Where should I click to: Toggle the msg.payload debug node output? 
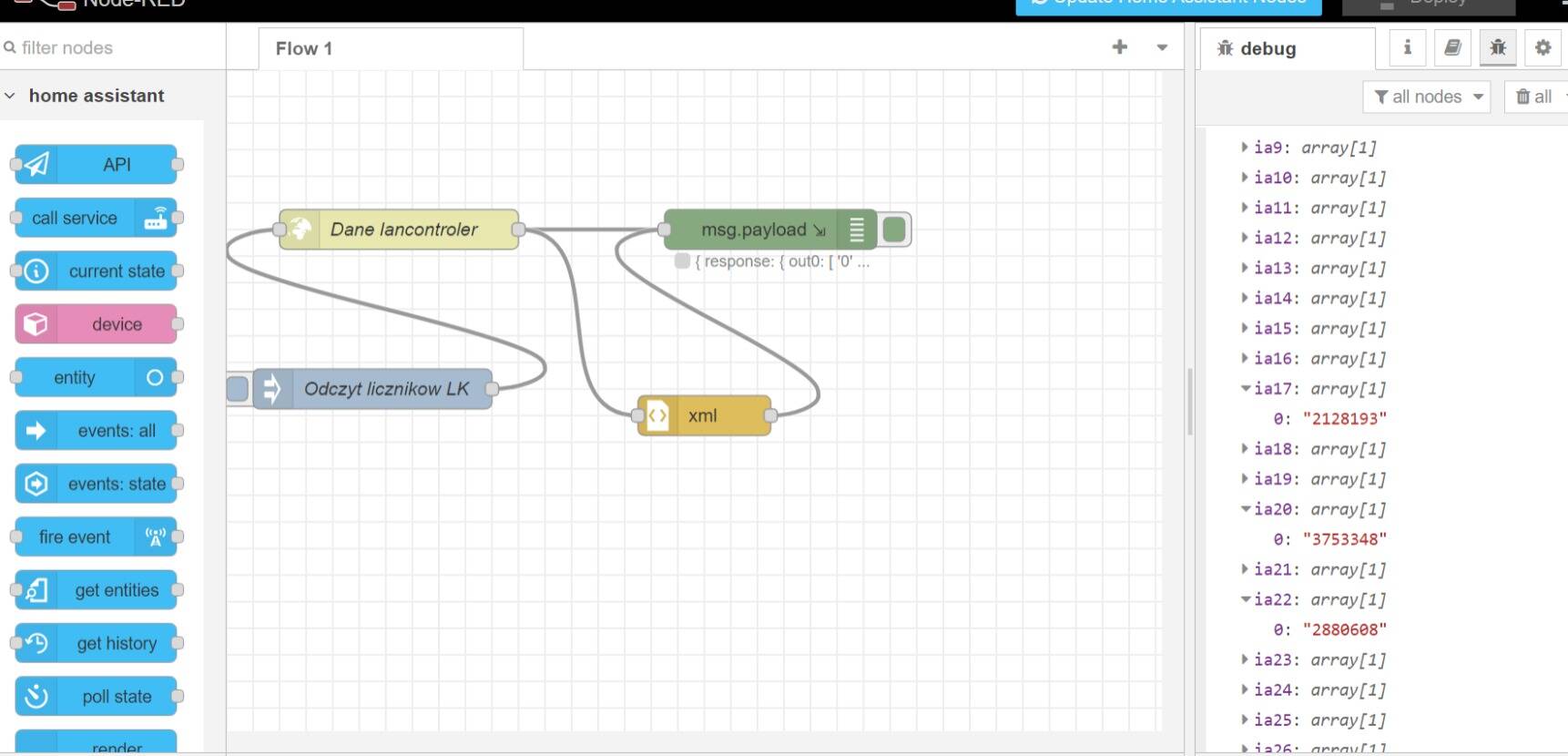point(894,230)
